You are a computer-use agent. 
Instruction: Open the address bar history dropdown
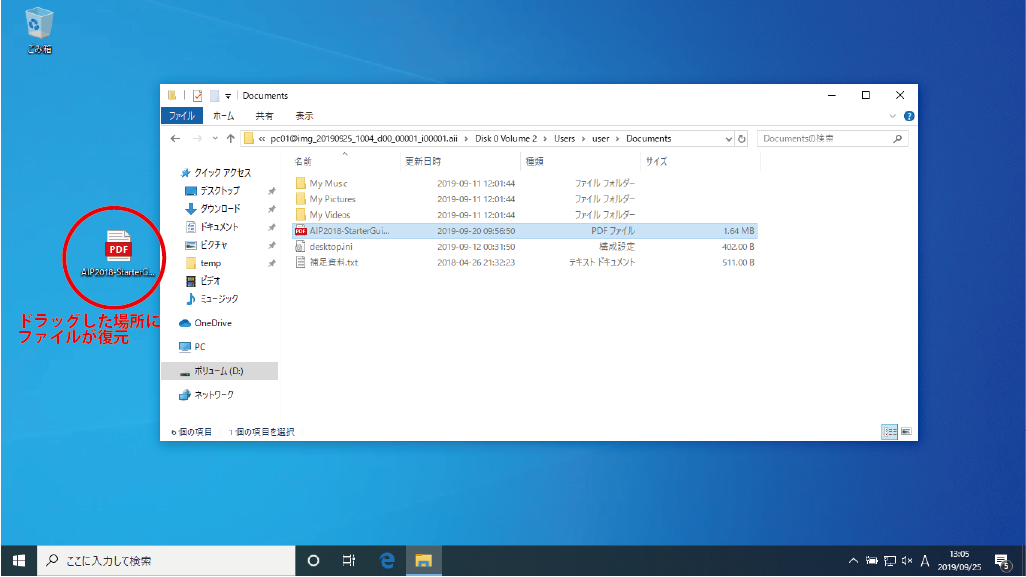728,139
